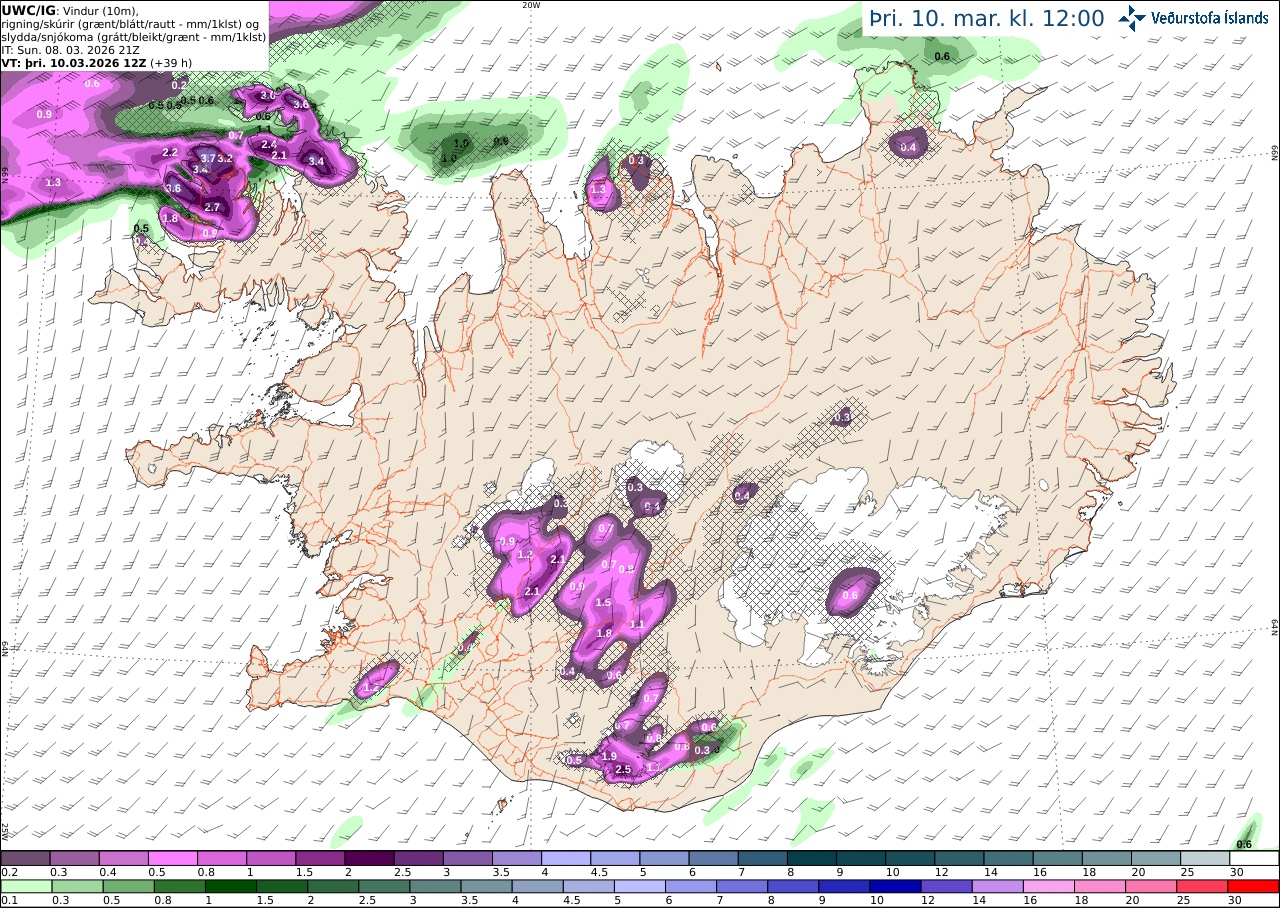Click the 3.2 snowfall value in Westfjords
Screen dimensions: 1280x908
[x=225, y=159]
